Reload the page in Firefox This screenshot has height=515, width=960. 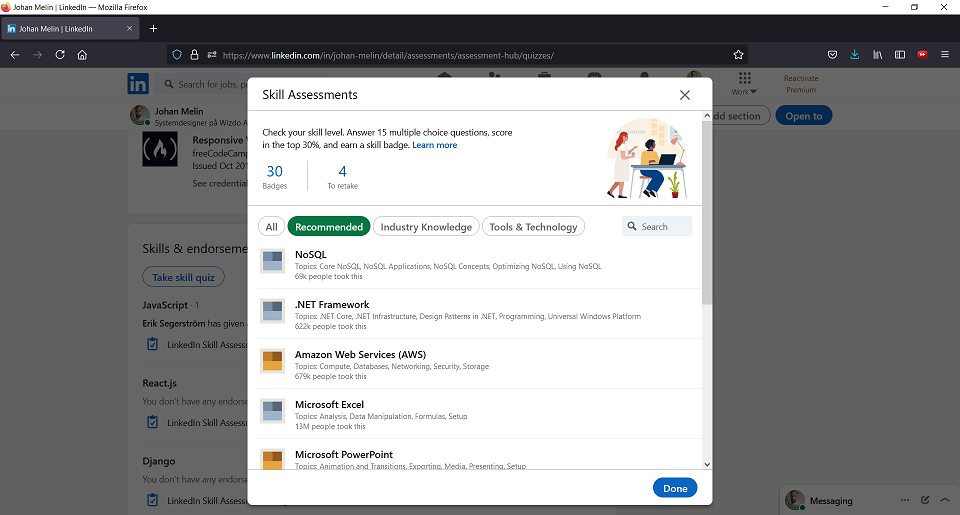point(60,55)
